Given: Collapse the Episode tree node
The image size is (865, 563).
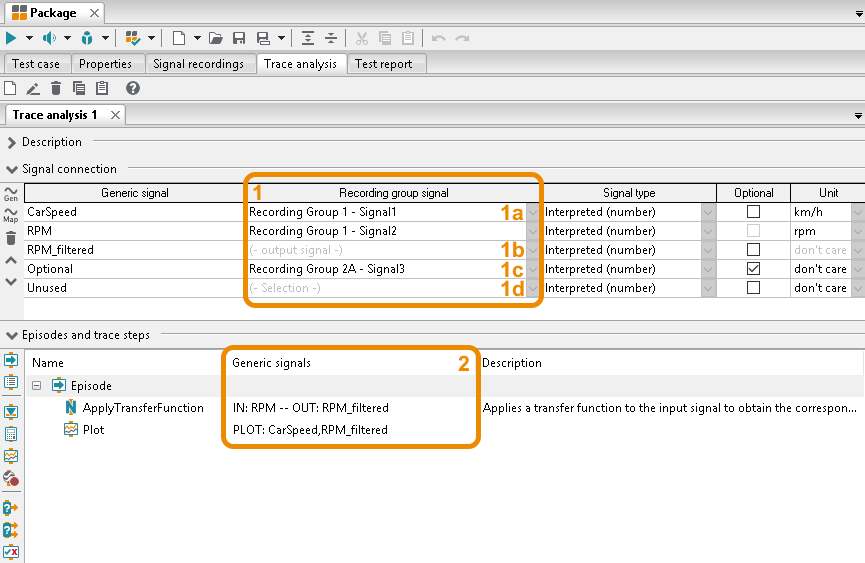Looking at the screenshot, I should click(x=36, y=385).
